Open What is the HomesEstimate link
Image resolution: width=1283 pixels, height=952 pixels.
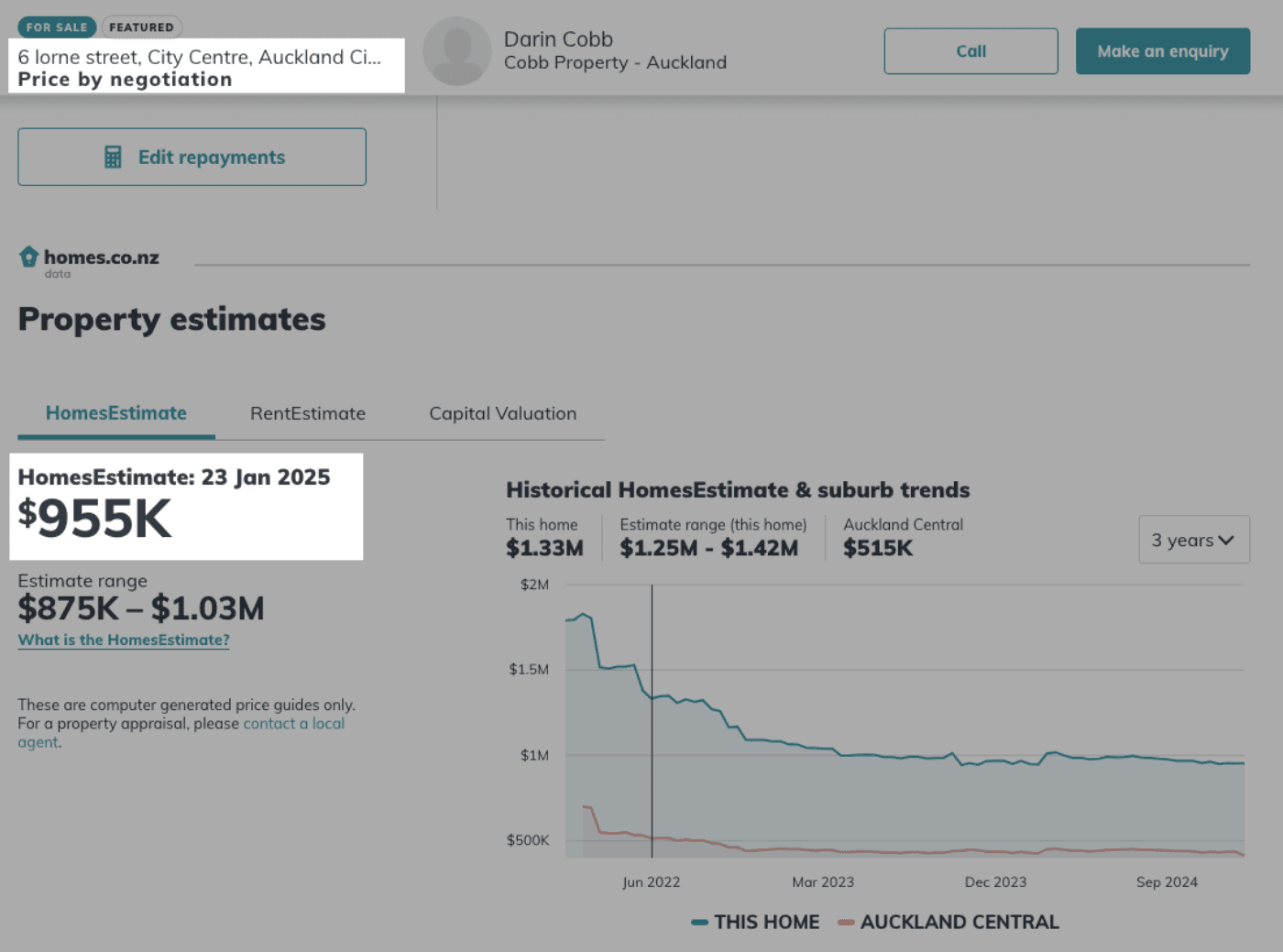[124, 640]
